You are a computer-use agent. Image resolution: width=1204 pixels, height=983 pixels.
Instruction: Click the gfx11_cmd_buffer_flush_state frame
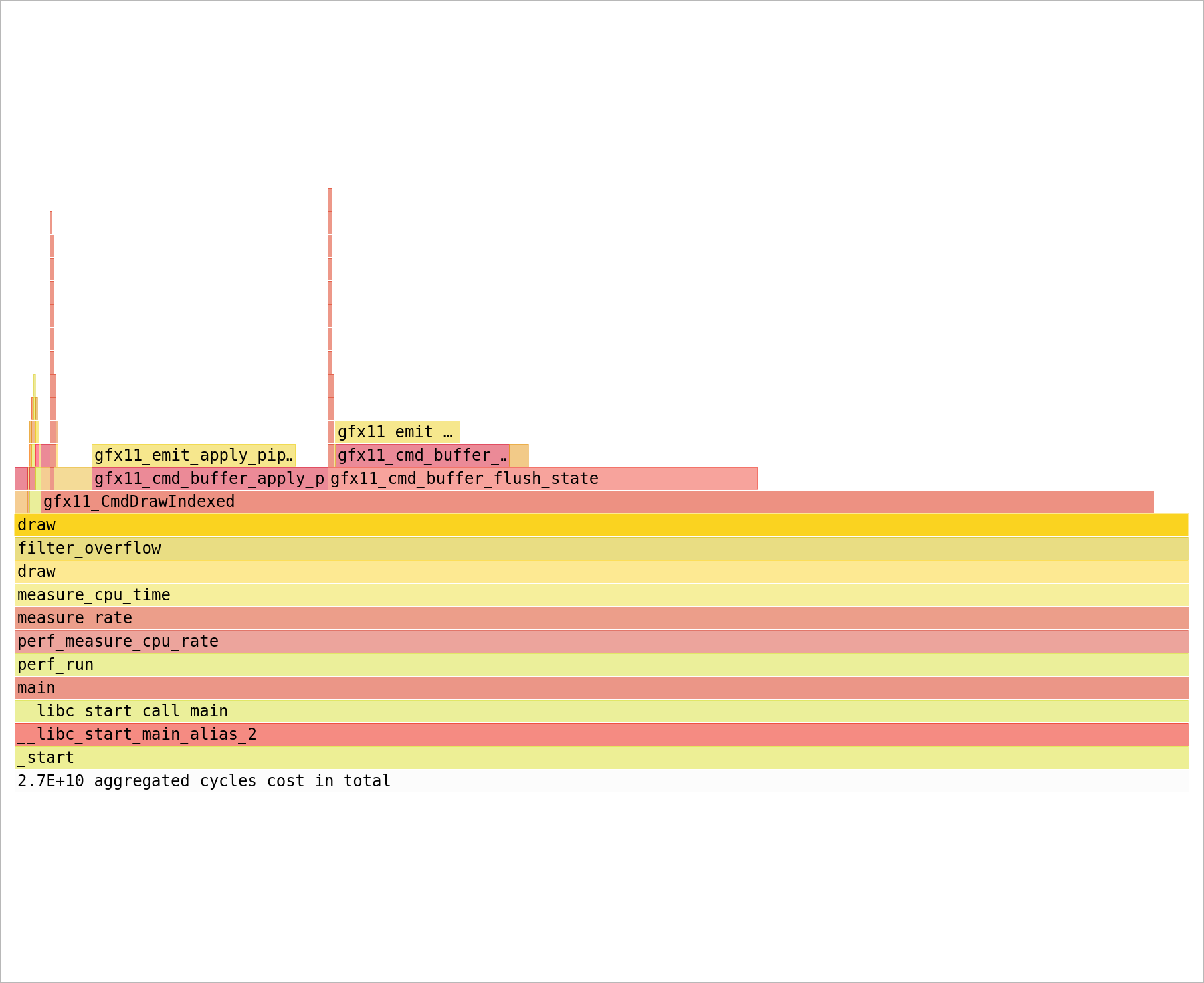[x=542, y=479]
